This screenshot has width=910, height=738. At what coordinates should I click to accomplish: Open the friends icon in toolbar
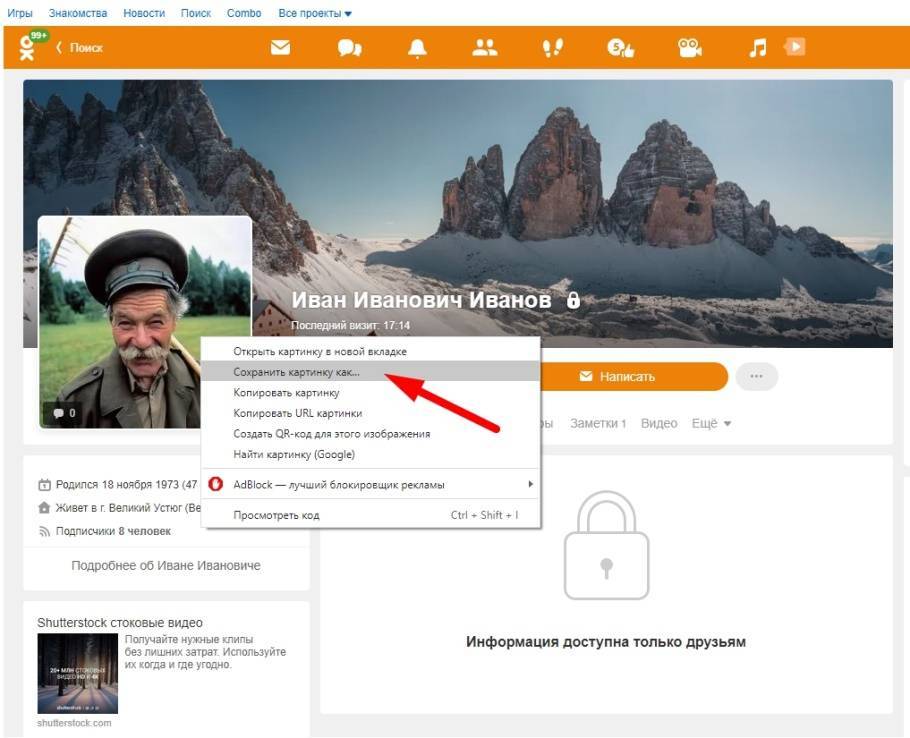point(485,47)
